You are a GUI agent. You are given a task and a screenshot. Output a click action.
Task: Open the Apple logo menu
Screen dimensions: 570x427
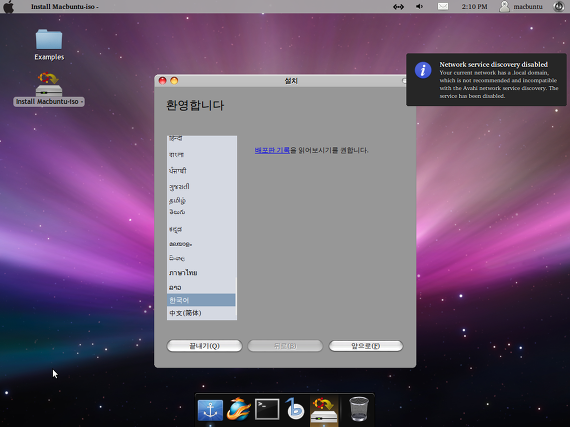[x=8, y=7]
